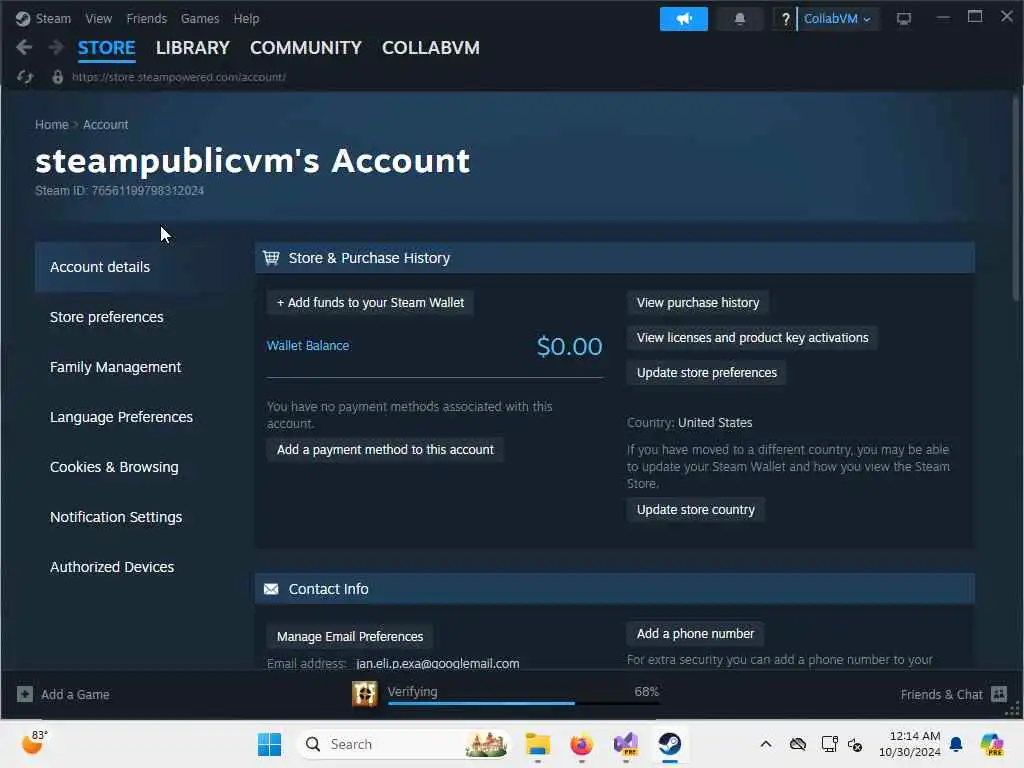This screenshot has height=768, width=1024.
Task: Click Add funds to your Steam Wallet
Action: coord(370,302)
